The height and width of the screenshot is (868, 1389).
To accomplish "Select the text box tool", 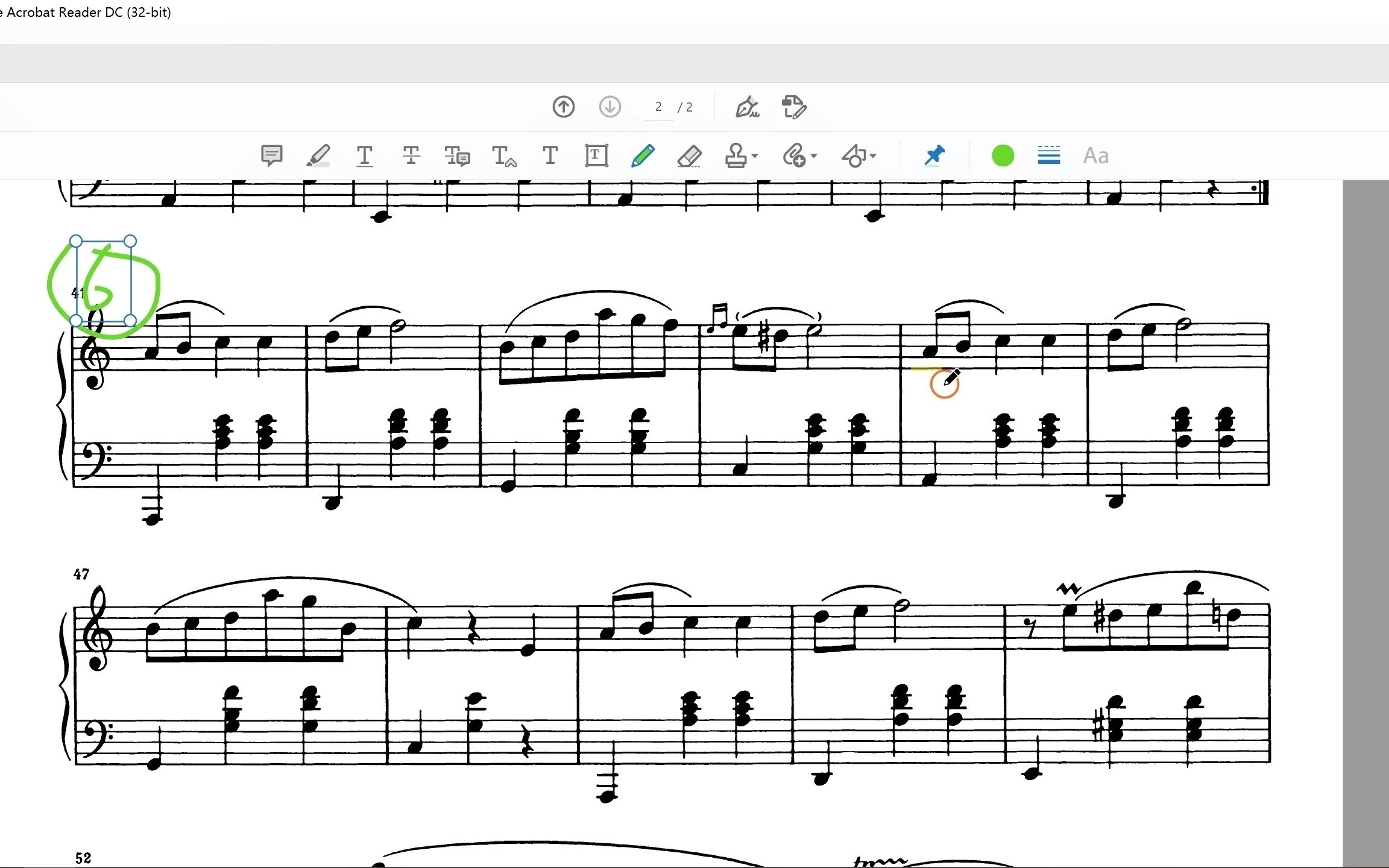I will pyautogui.click(x=596, y=156).
